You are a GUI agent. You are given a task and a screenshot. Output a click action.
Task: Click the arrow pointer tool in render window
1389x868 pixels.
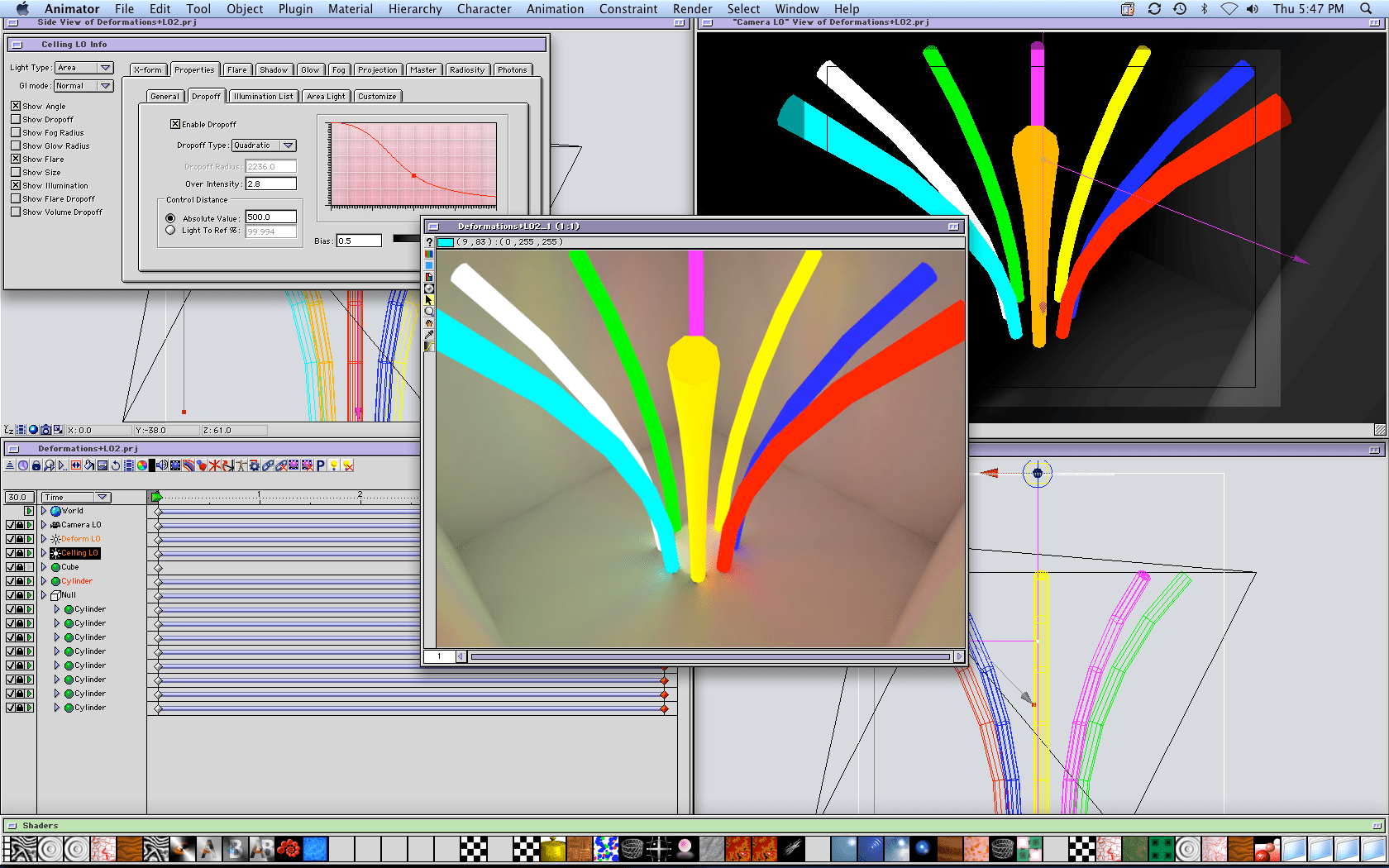pos(429,300)
